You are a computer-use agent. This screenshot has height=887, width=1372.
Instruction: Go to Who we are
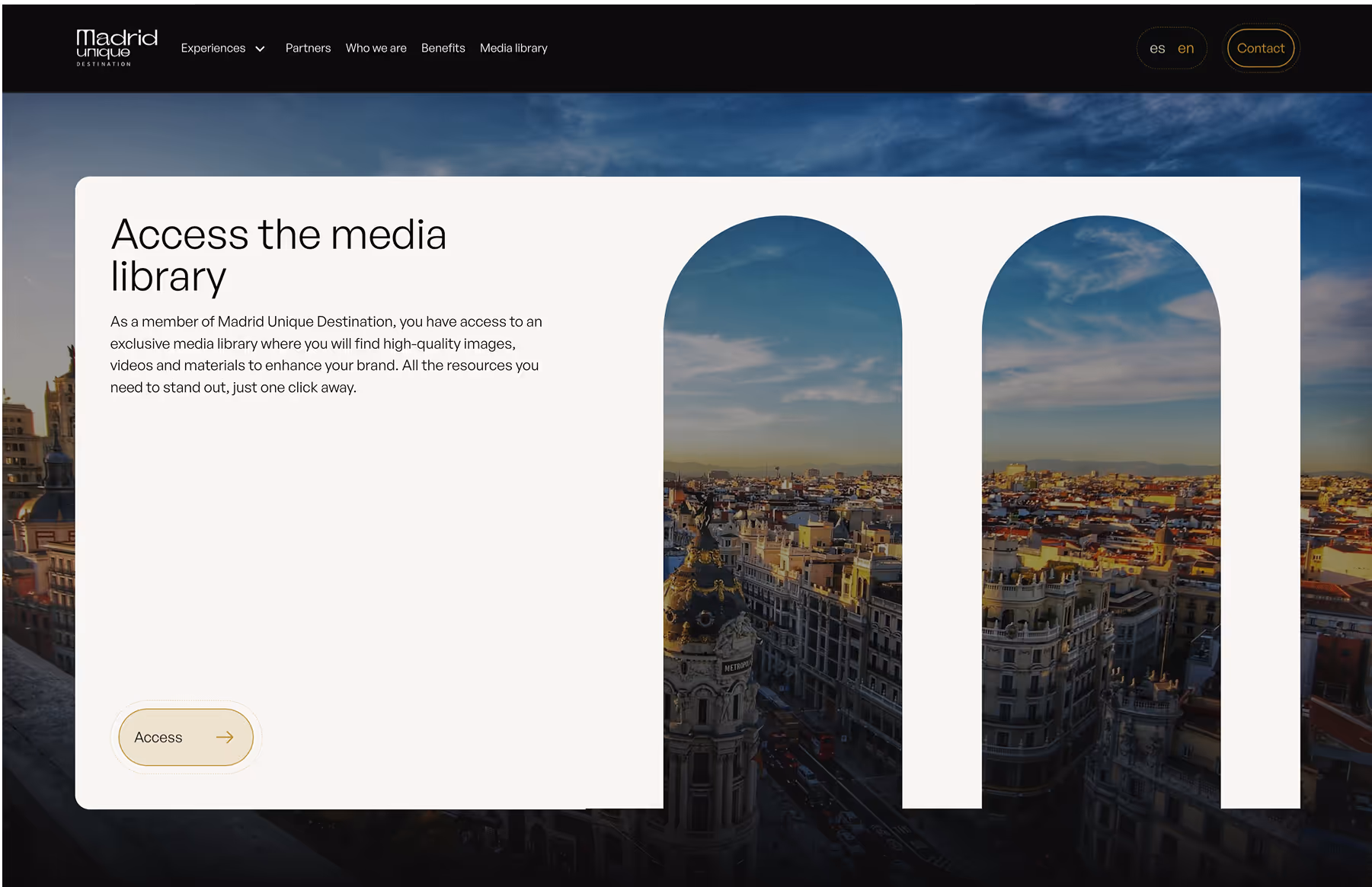click(376, 48)
